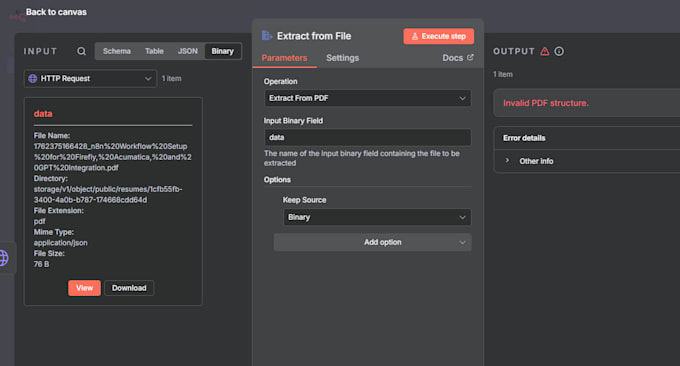Open the Operation dropdown Extract From PDF

click(367, 98)
